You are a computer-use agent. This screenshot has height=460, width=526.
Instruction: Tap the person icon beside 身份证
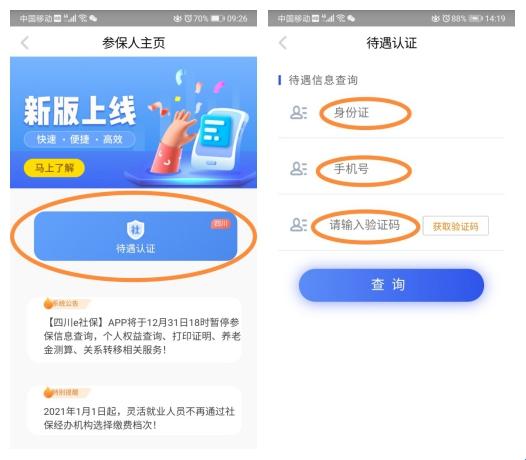pyautogui.click(x=298, y=113)
